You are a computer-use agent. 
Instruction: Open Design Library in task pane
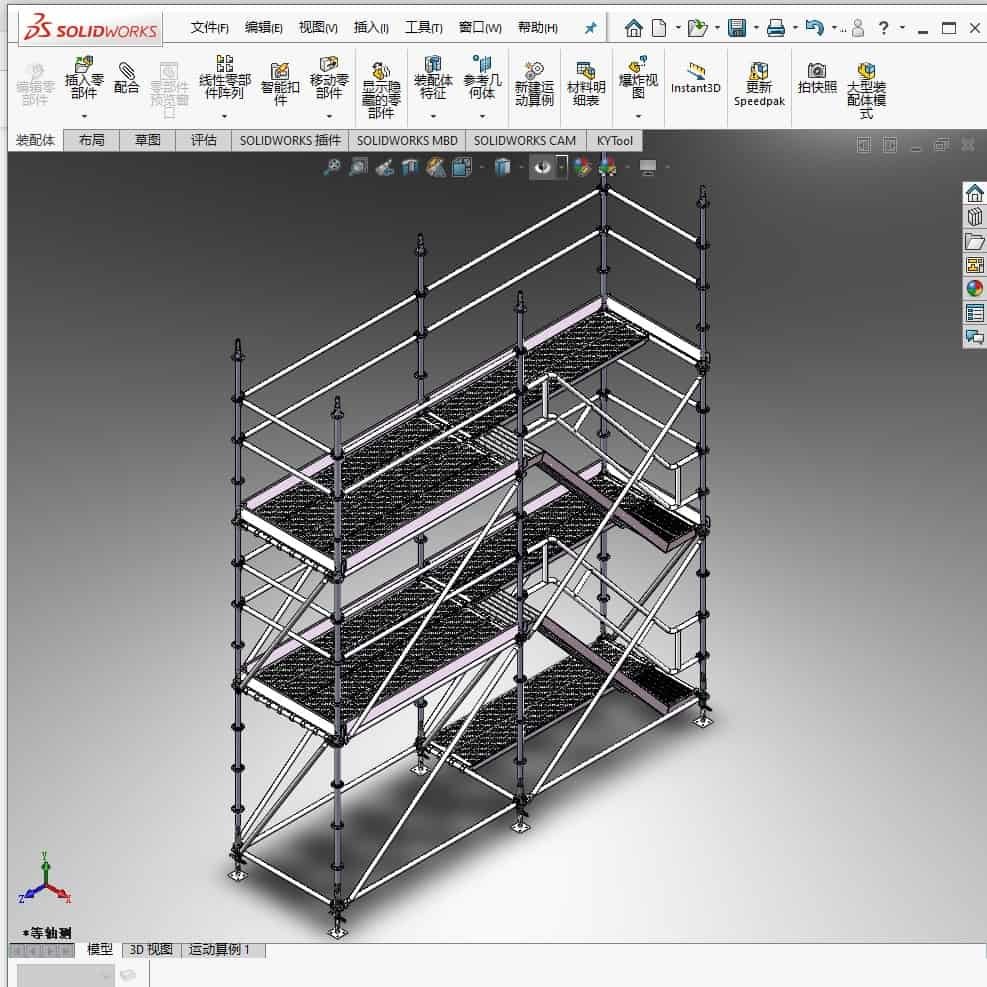974,217
